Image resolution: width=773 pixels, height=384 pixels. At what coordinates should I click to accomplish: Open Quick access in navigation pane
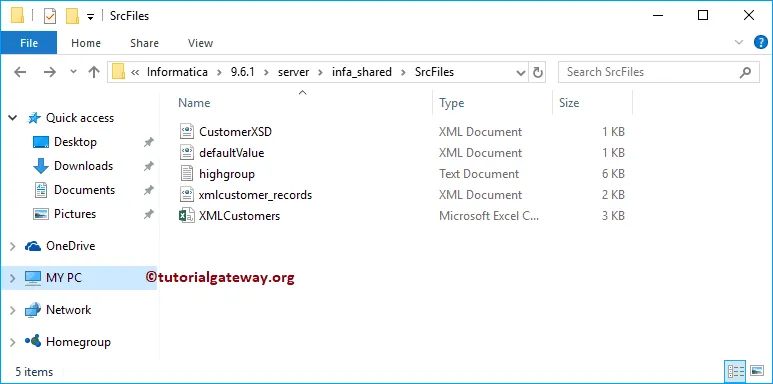79,118
